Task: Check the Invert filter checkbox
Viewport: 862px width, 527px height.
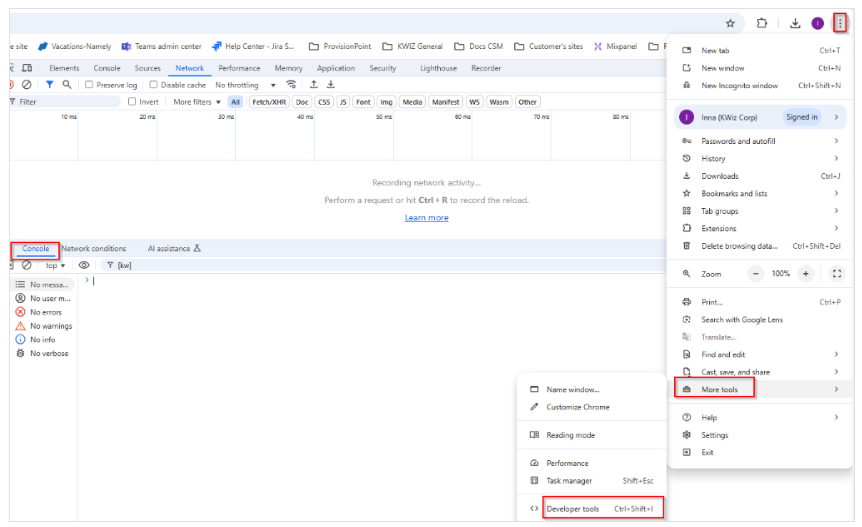Action: click(132, 102)
